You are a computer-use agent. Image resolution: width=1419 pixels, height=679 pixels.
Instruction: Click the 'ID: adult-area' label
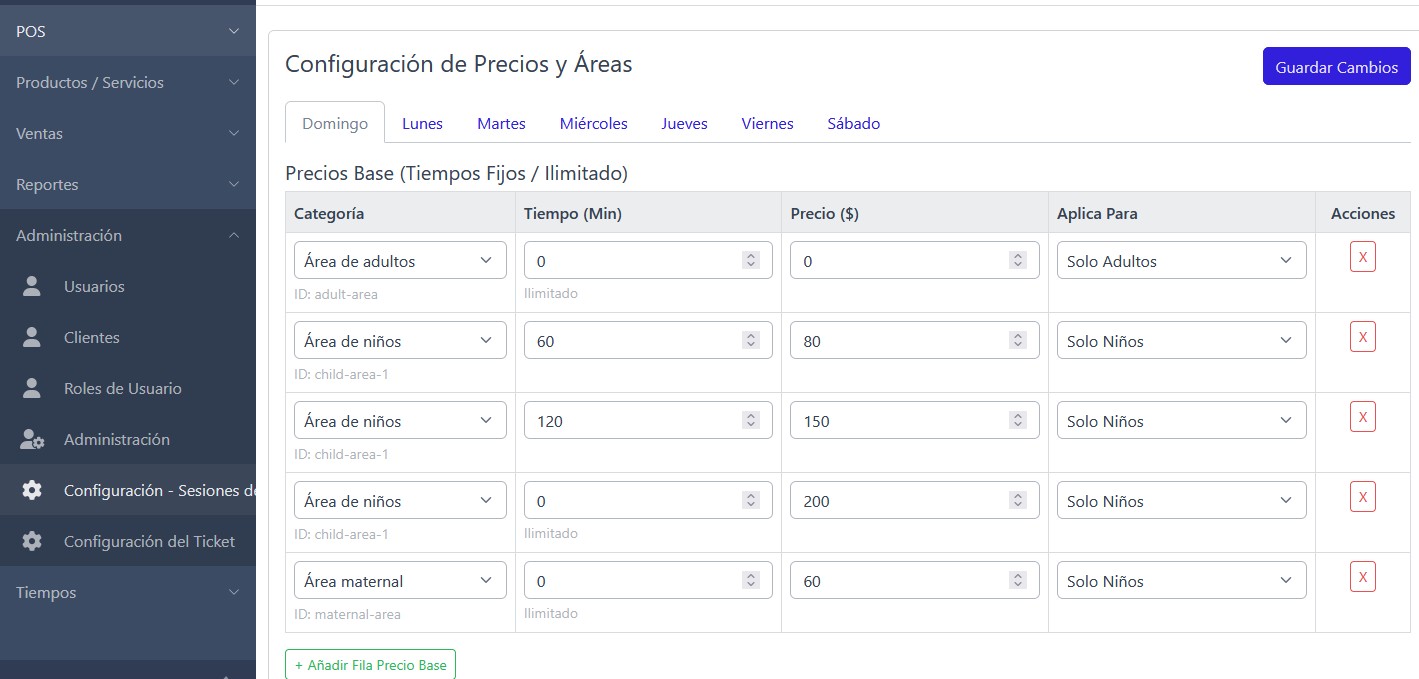(336, 294)
